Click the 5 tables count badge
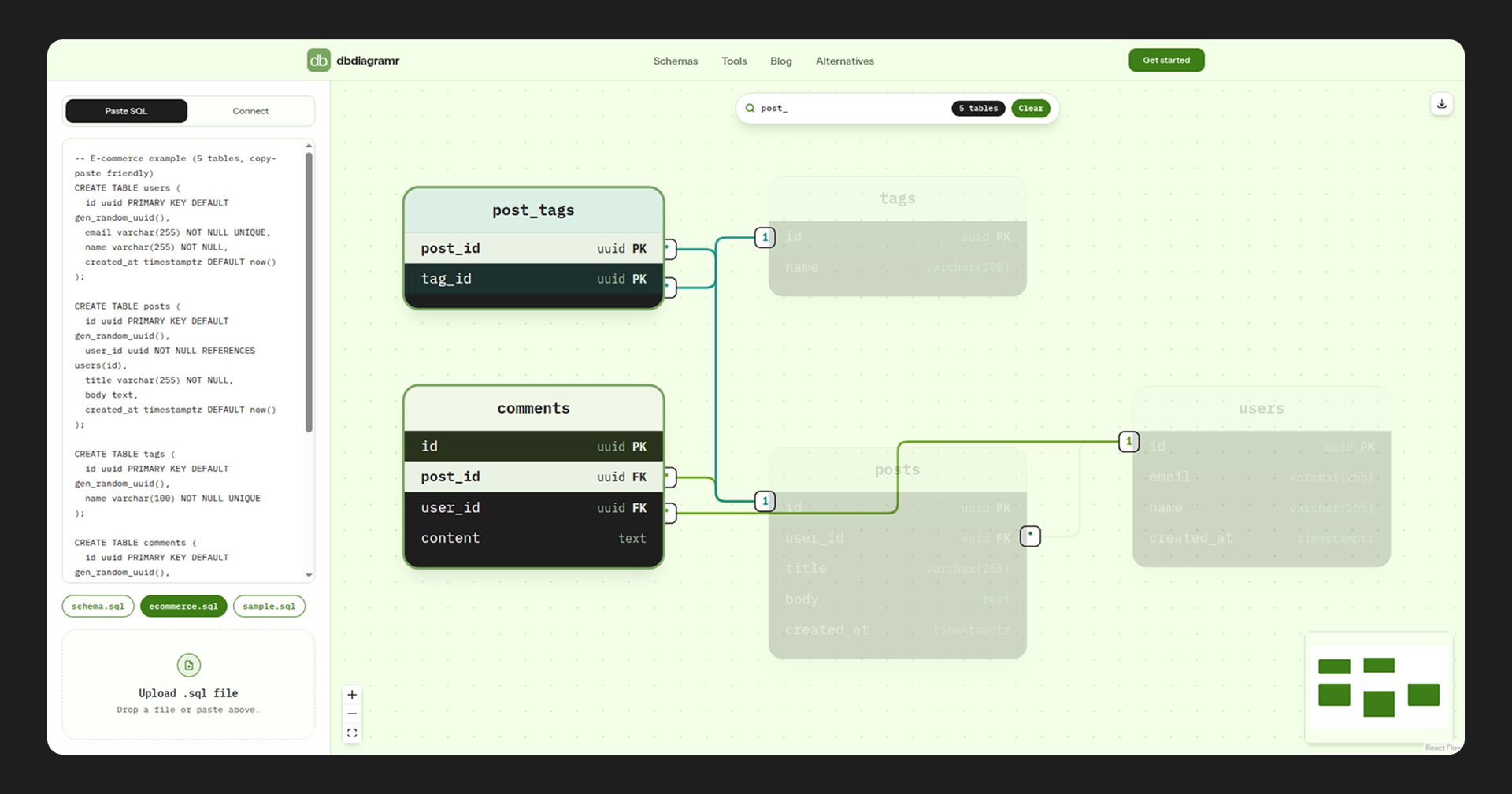Viewport: 1512px width, 794px height. click(978, 109)
